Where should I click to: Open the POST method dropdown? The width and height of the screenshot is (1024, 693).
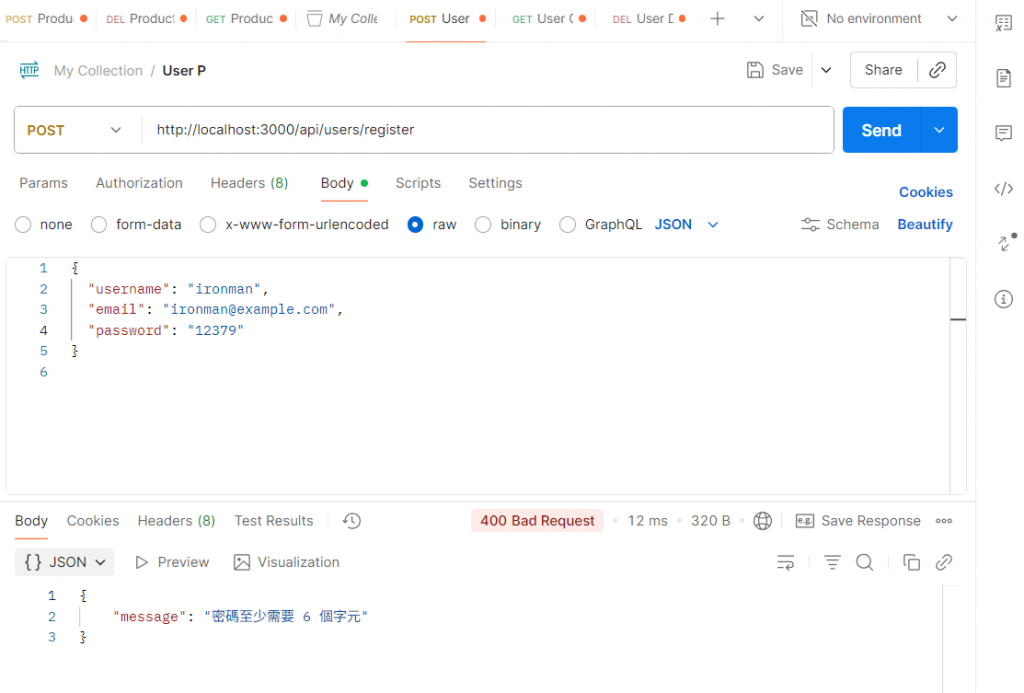point(74,130)
